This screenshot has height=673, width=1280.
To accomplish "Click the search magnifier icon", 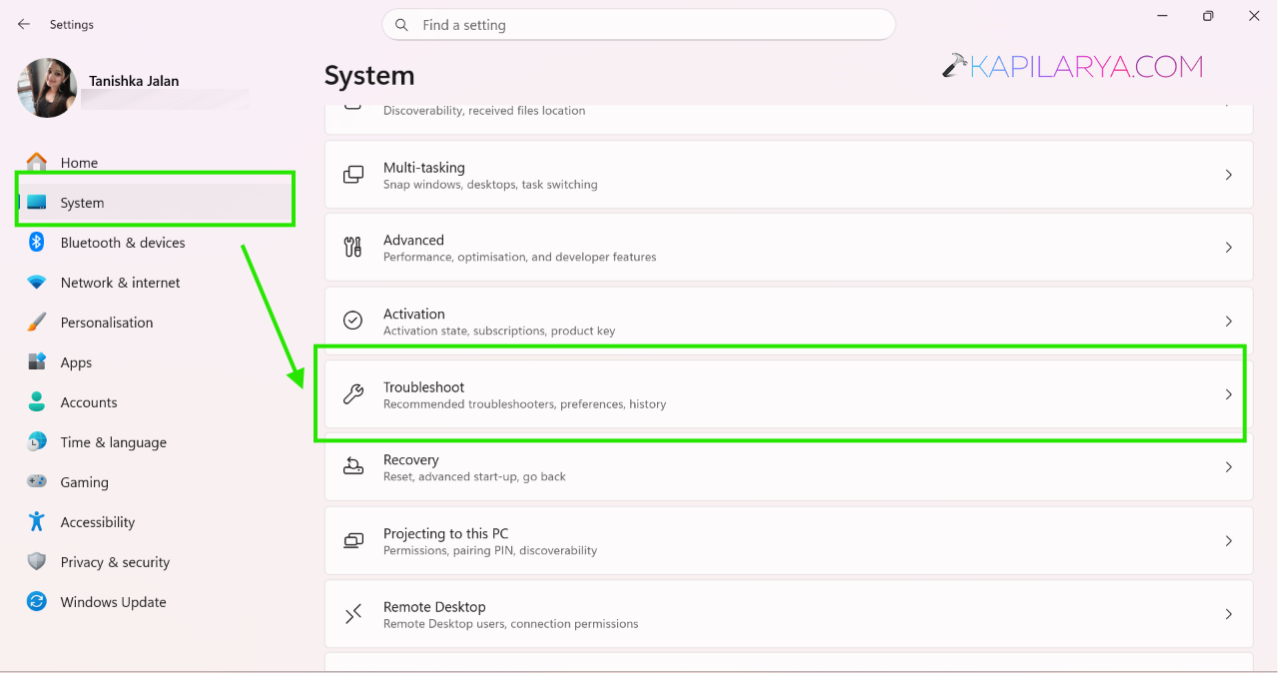I will click(x=401, y=25).
